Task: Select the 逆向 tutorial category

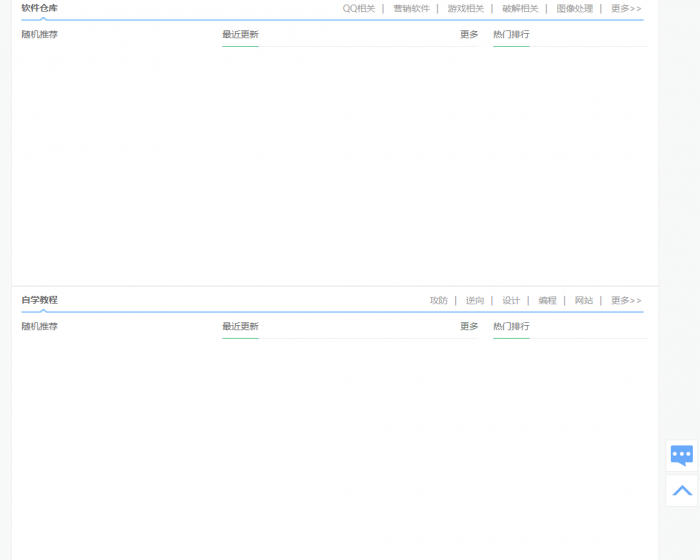Action: [475, 301]
